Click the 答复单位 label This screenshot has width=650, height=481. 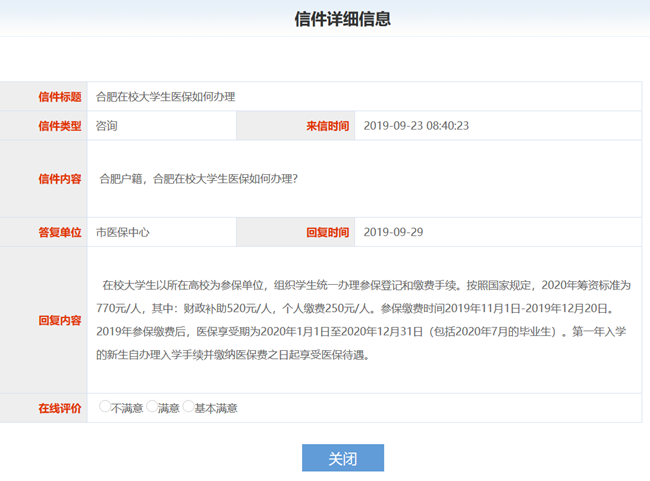tap(60, 232)
